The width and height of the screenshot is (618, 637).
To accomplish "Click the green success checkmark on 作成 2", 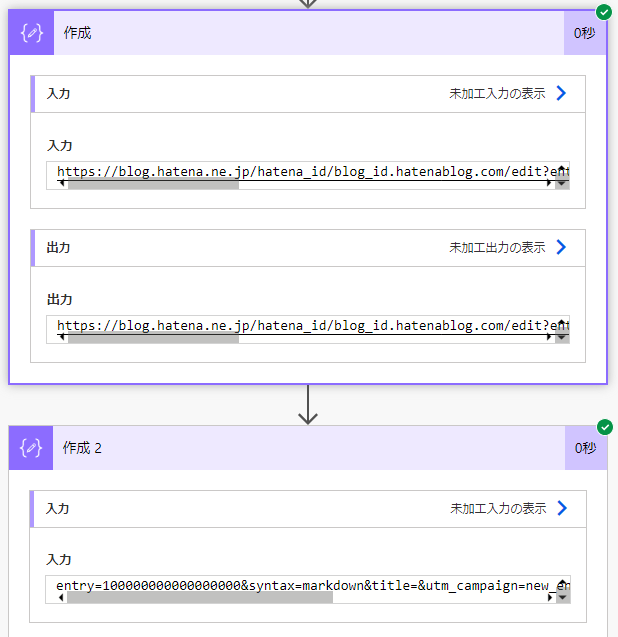I will [x=605, y=427].
